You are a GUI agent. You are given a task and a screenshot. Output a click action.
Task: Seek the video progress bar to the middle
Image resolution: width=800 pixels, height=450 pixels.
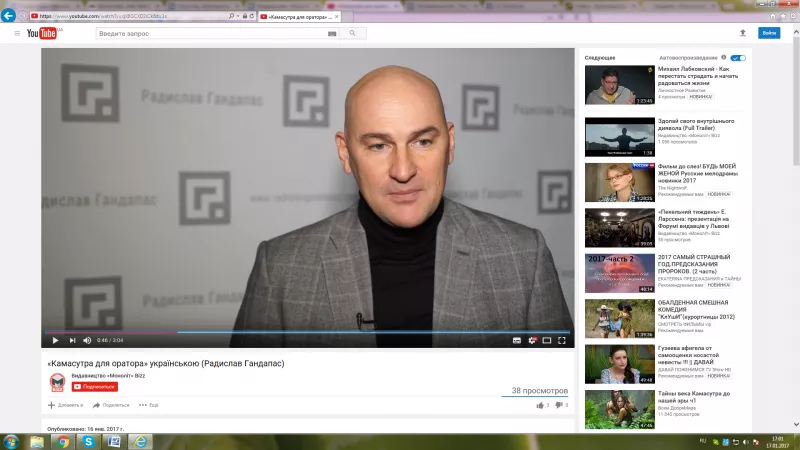tap(308, 332)
